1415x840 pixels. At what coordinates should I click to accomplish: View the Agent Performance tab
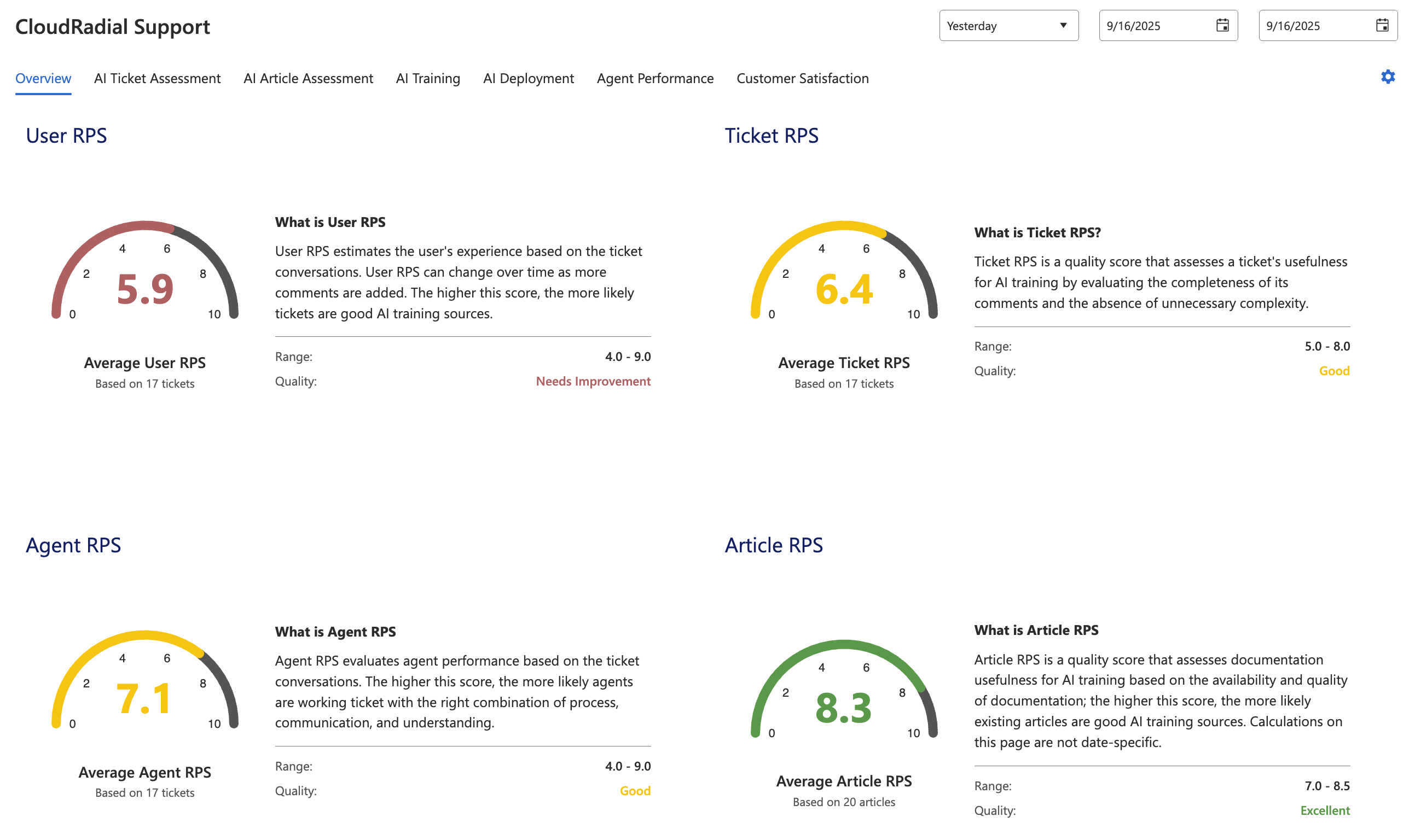[x=654, y=78]
